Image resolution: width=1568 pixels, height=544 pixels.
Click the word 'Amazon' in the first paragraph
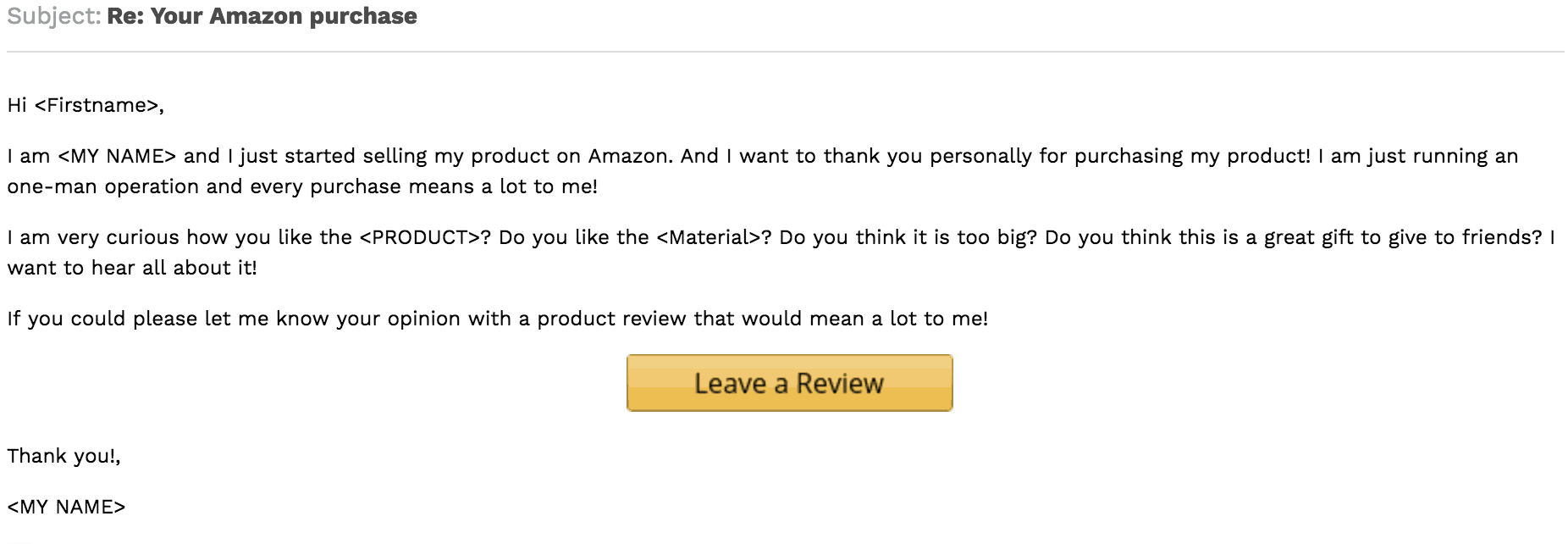621,155
